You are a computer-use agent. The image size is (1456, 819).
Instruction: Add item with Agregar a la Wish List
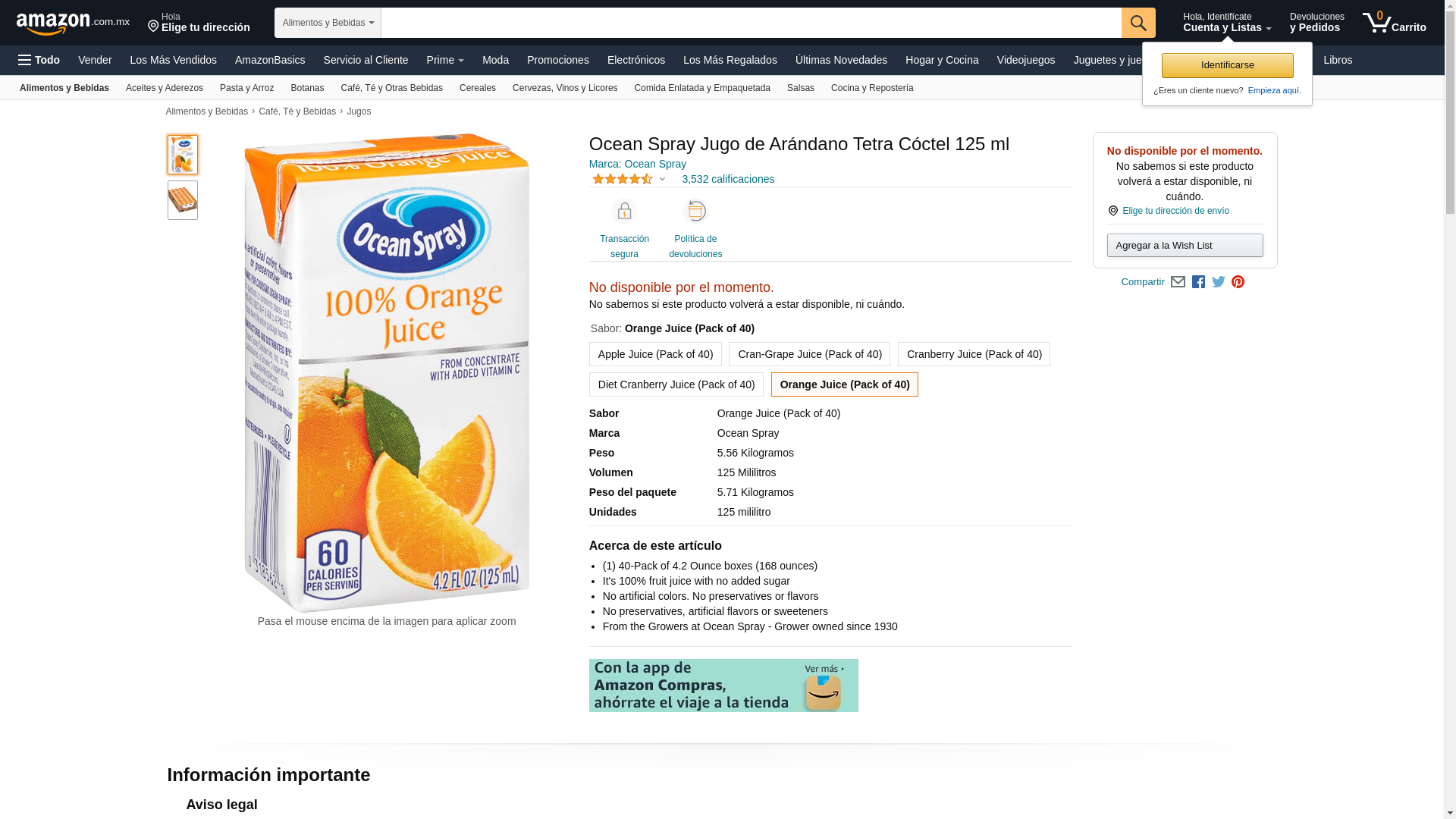[x=1185, y=246]
